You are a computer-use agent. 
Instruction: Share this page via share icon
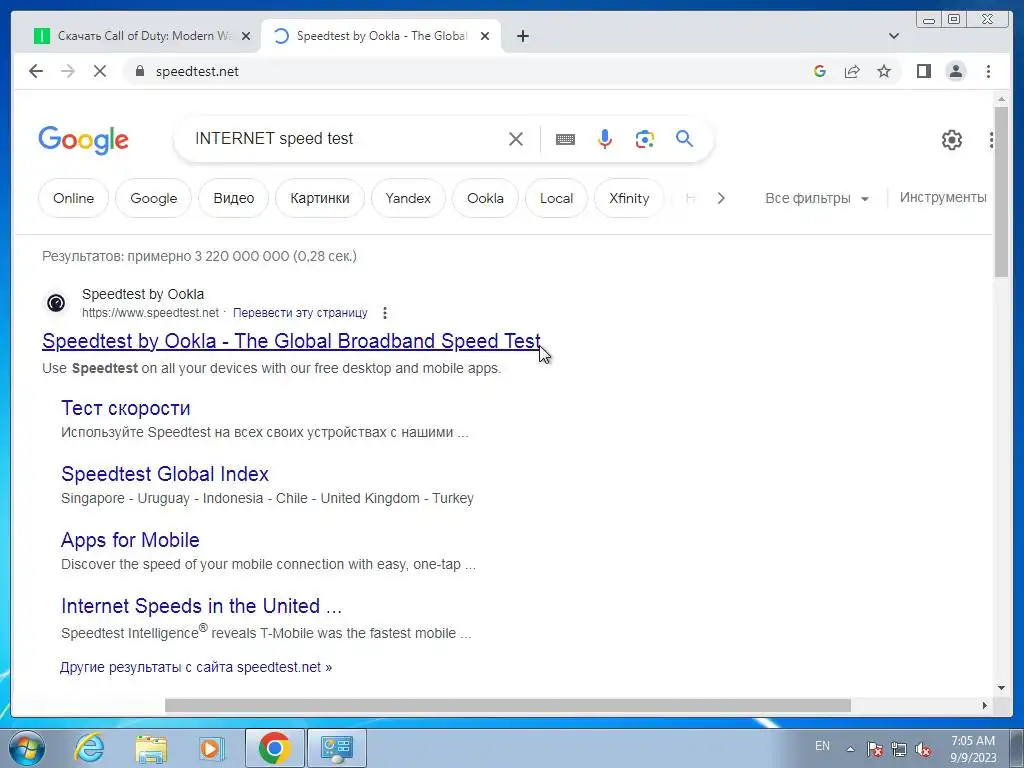point(852,71)
